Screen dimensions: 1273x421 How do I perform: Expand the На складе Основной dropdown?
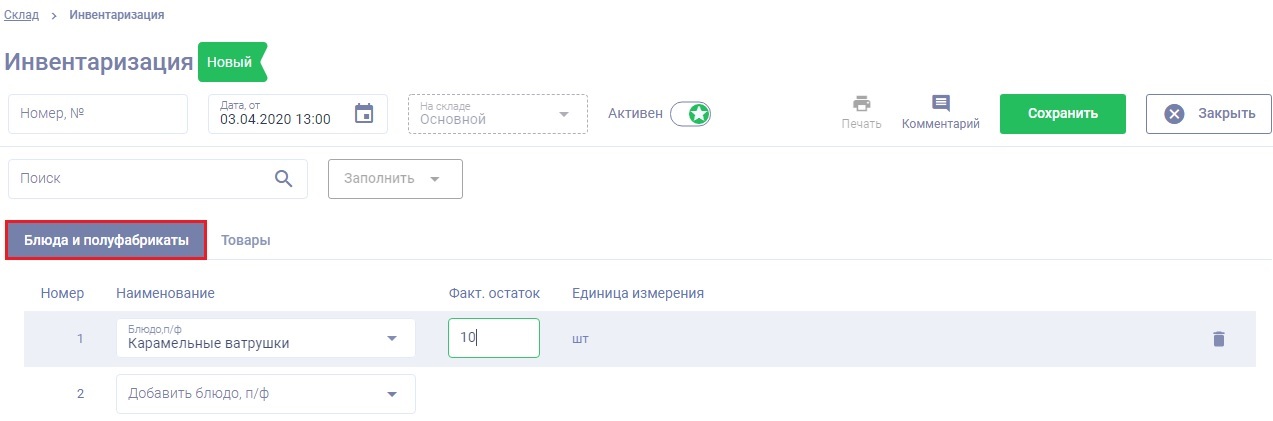[x=565, y=114]
